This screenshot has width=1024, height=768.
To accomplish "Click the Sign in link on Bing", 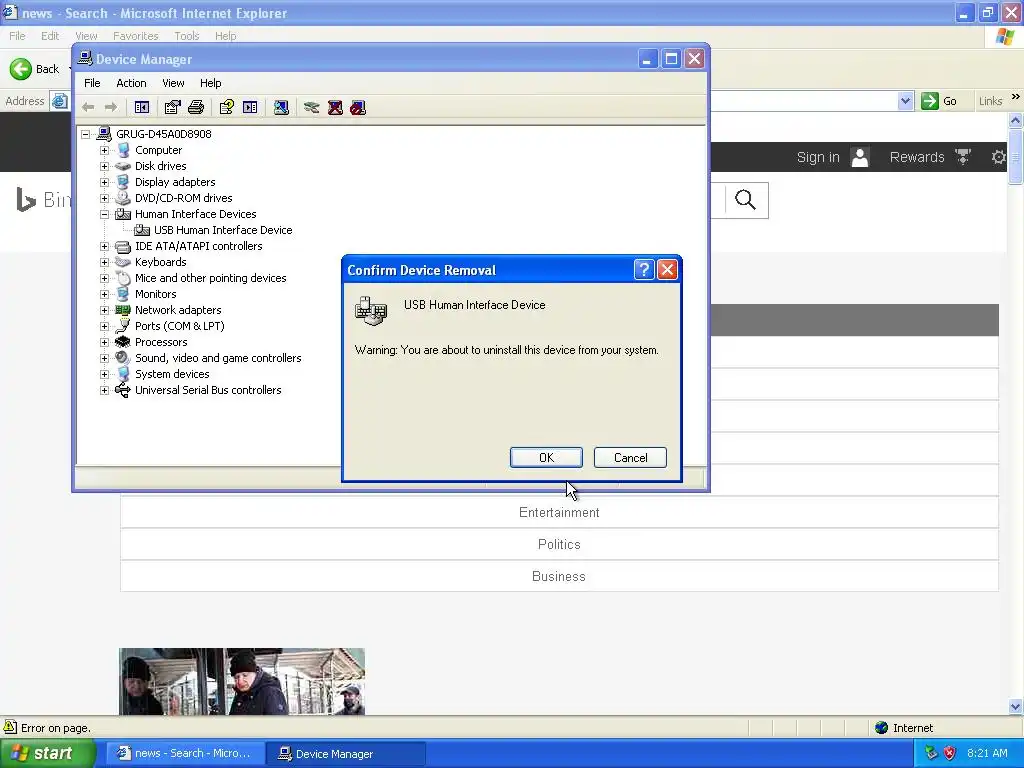I will 818,157.
